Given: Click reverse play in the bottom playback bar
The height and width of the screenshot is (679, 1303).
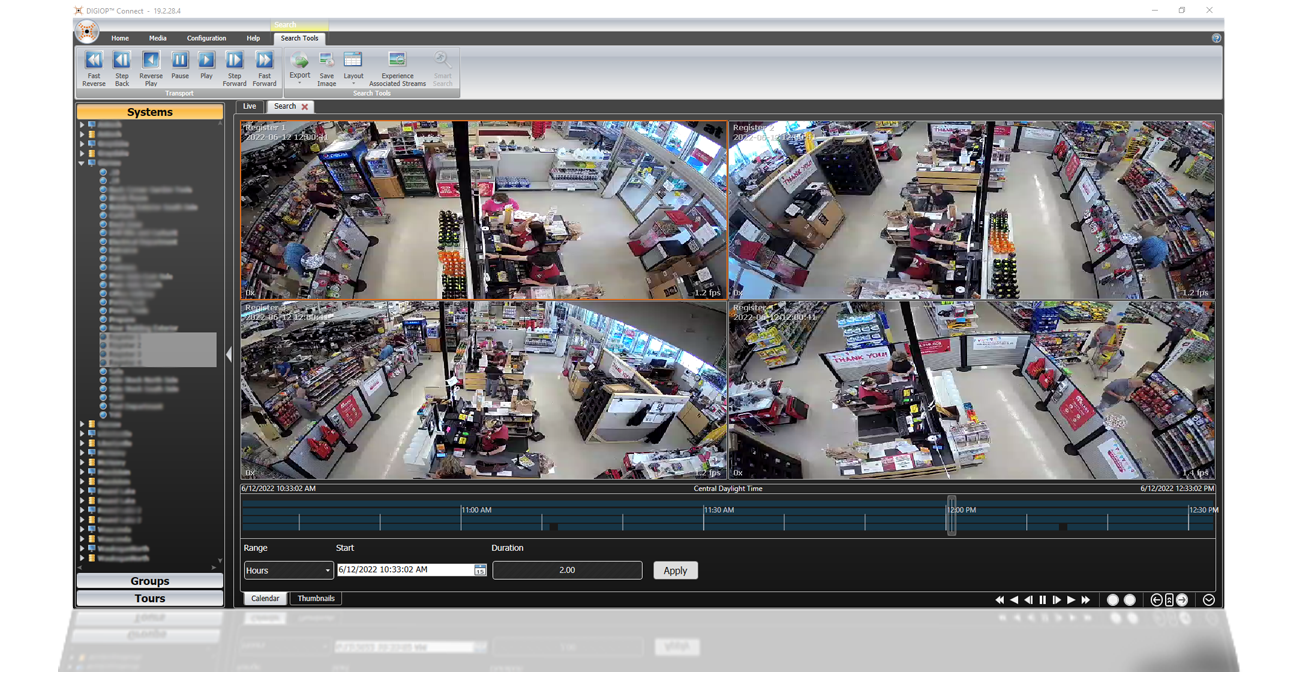Looking at the screenshot, I should pos(1014,600).
